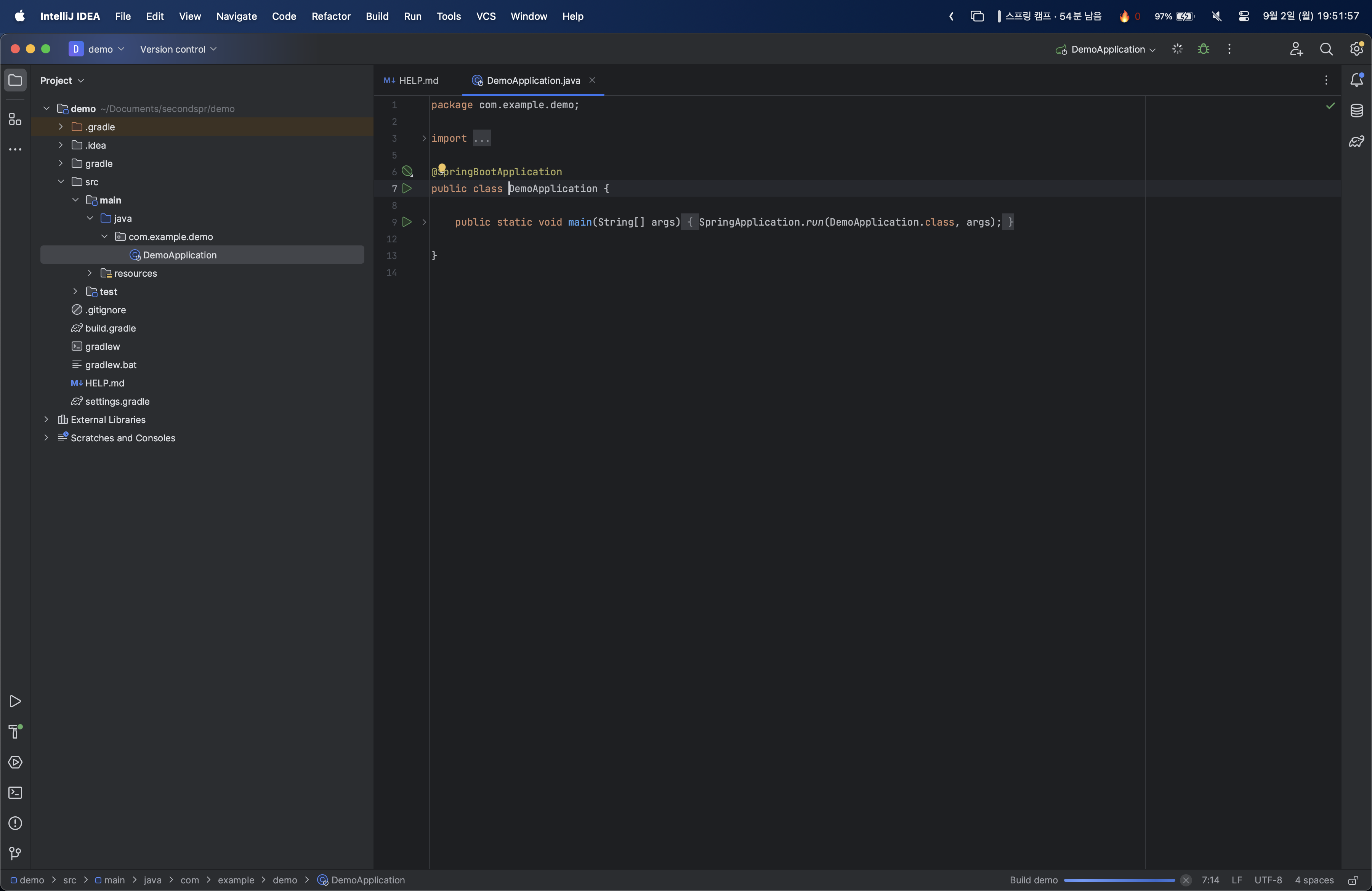Toggle the Project tool window folder icon
This screenshot has width=1372, height=891.
pos(15,80)
